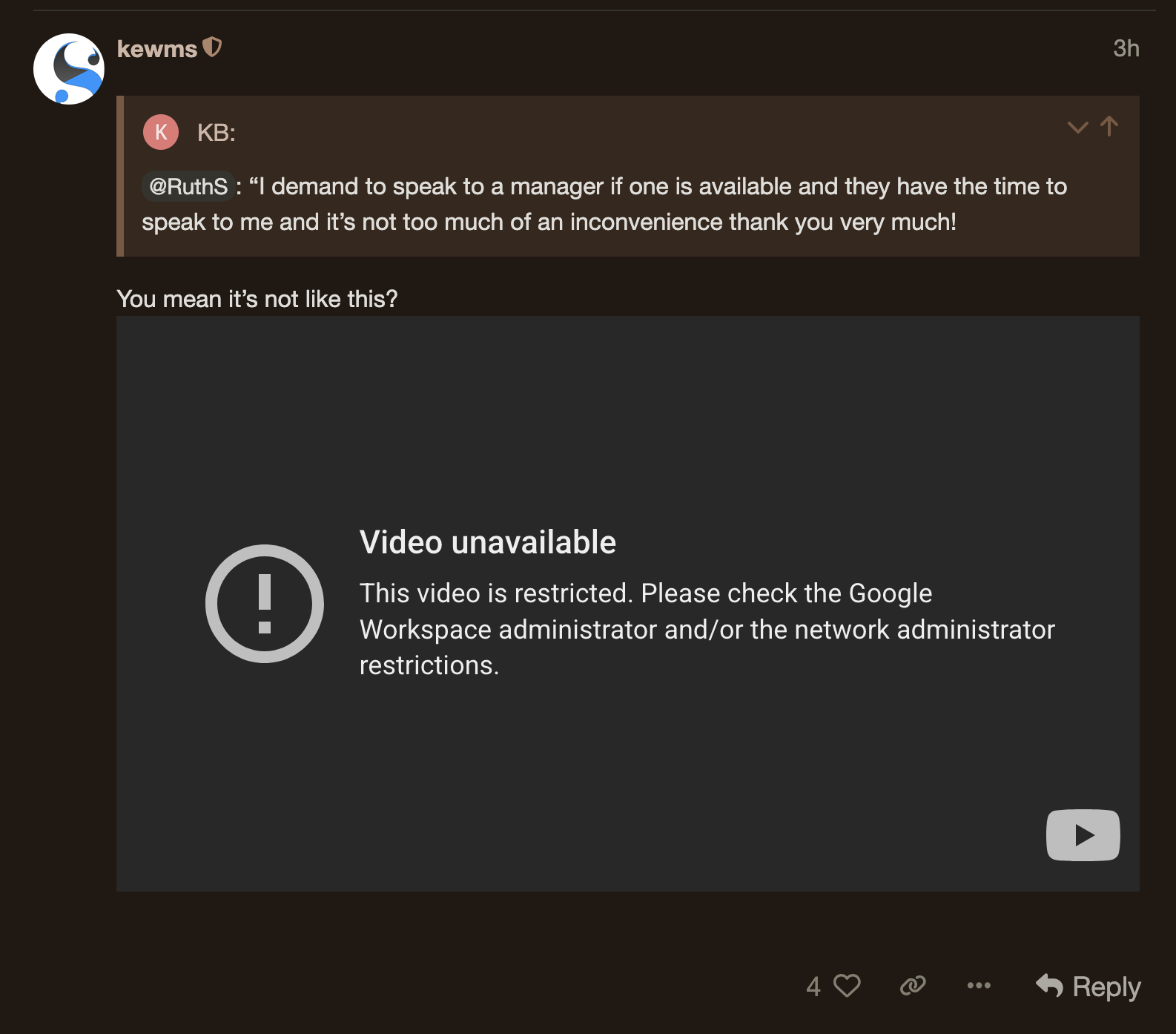View who liked via the 4 count
This screenshot has width=1176, height=1034.
(x=813, y=986)
